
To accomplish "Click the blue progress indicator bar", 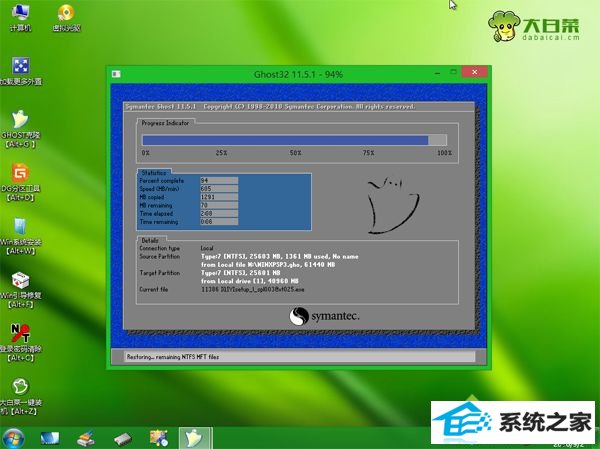I will tap(294, 140).
